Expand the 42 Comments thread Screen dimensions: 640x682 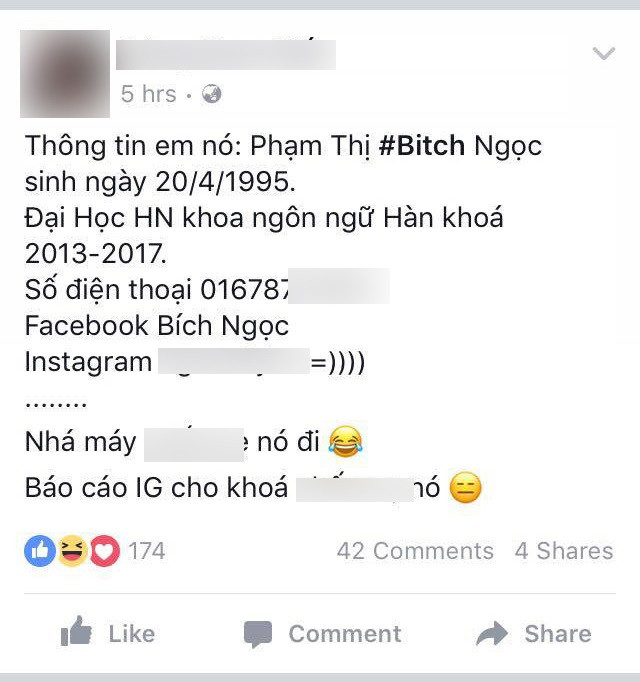click(x=415, y=551)
